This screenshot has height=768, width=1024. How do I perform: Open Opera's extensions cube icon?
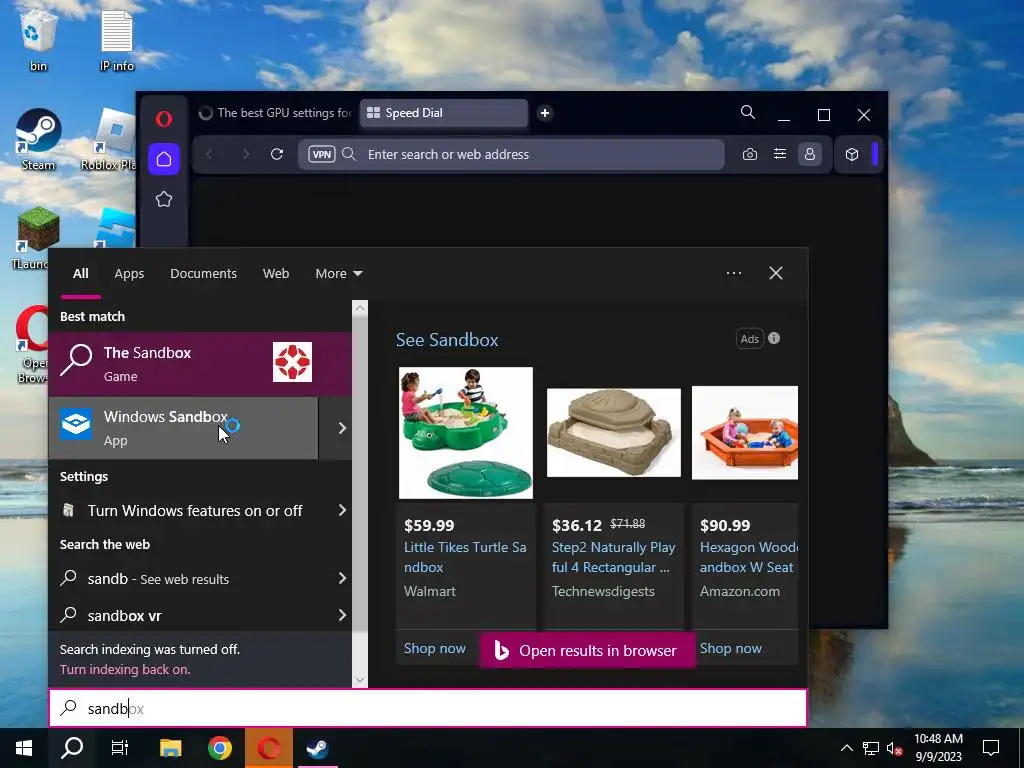852,154
